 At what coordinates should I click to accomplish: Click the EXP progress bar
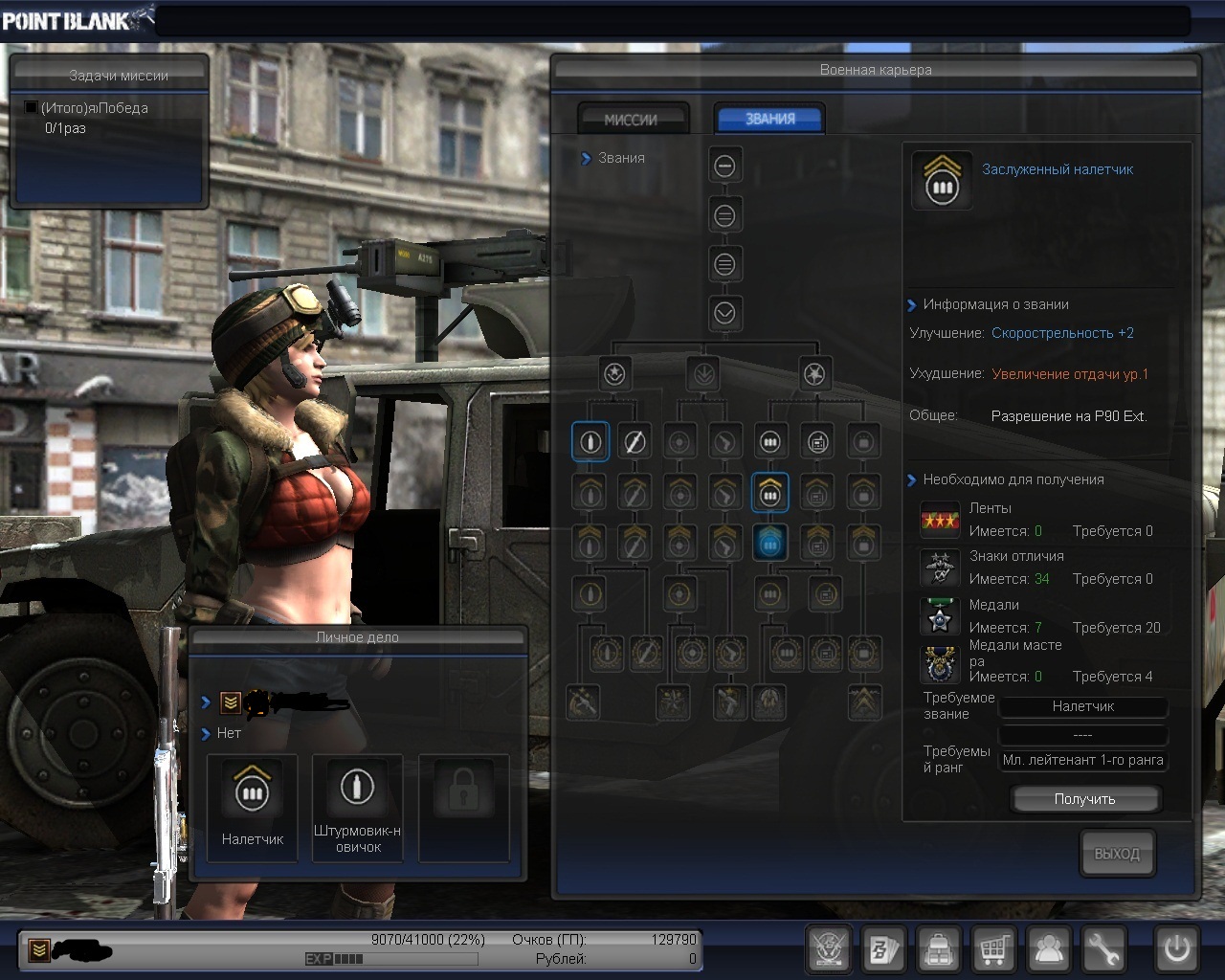click(x=391, y=958)
